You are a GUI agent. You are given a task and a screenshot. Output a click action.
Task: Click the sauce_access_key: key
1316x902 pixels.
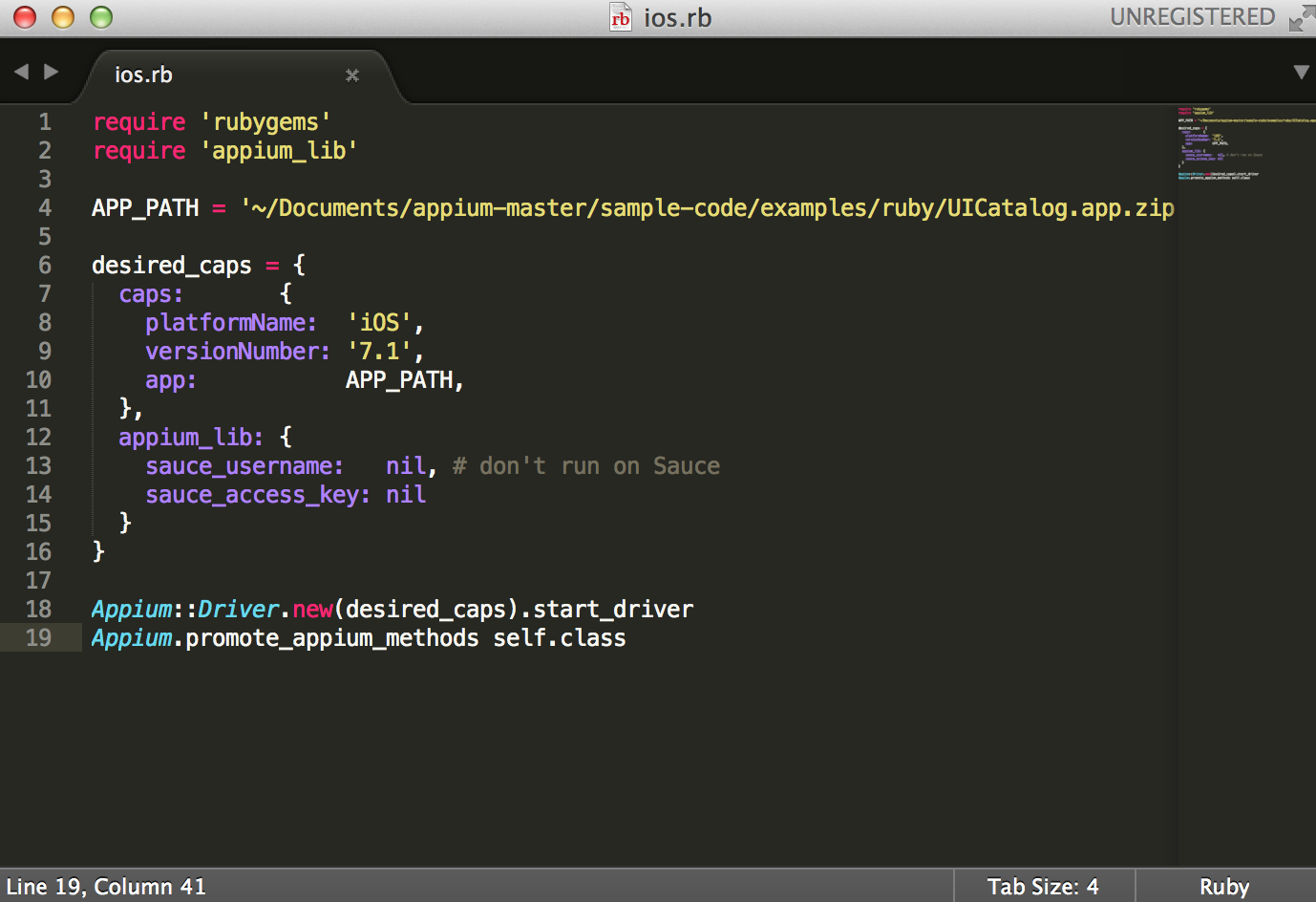(258, 495)
